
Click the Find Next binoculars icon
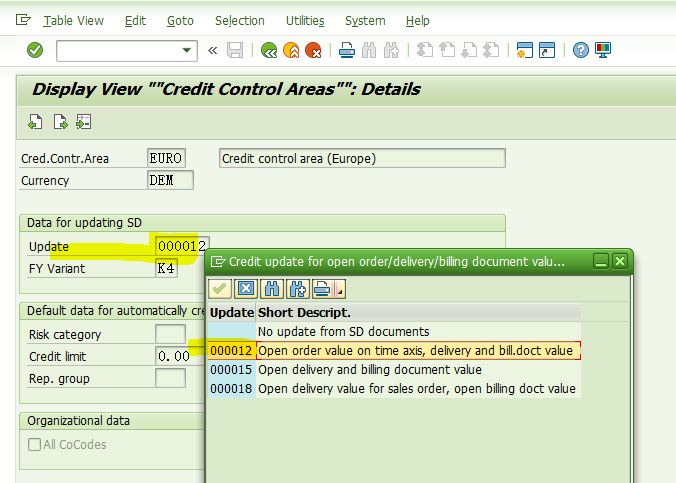click(391, 50)
